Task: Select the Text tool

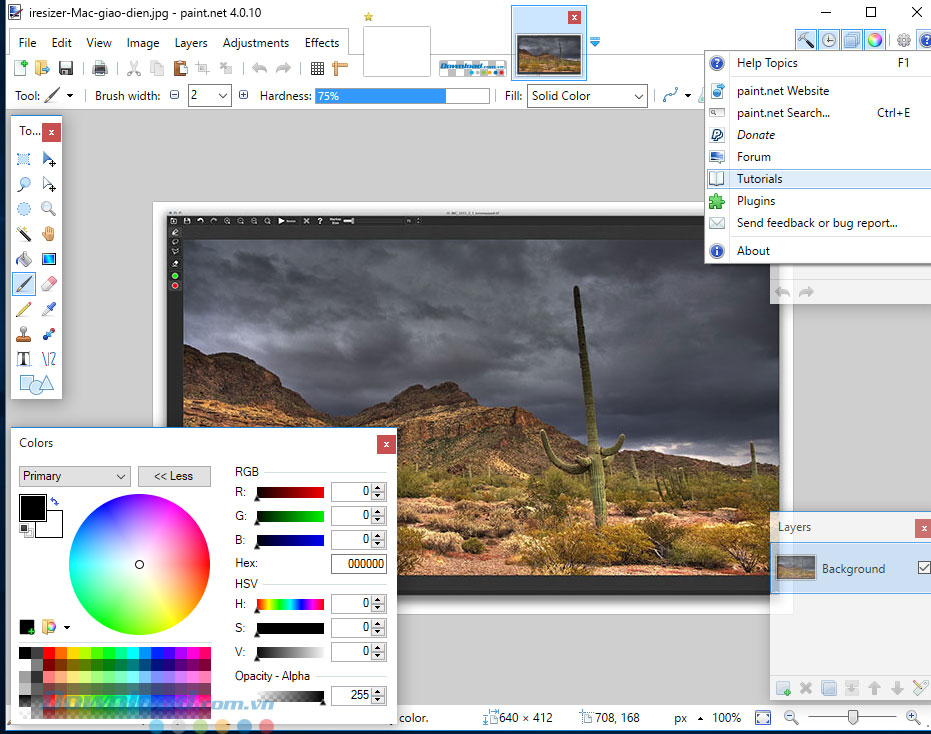Action: (24, 359)
